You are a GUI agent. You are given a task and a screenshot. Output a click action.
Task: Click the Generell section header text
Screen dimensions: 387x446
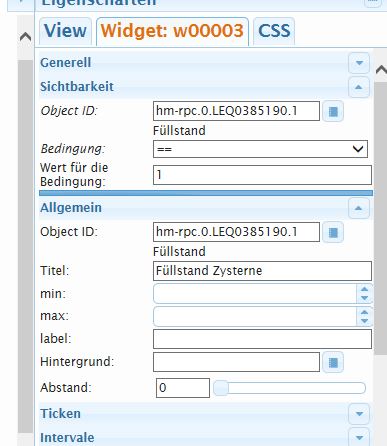pyautogui.click(x=66, y=63)
